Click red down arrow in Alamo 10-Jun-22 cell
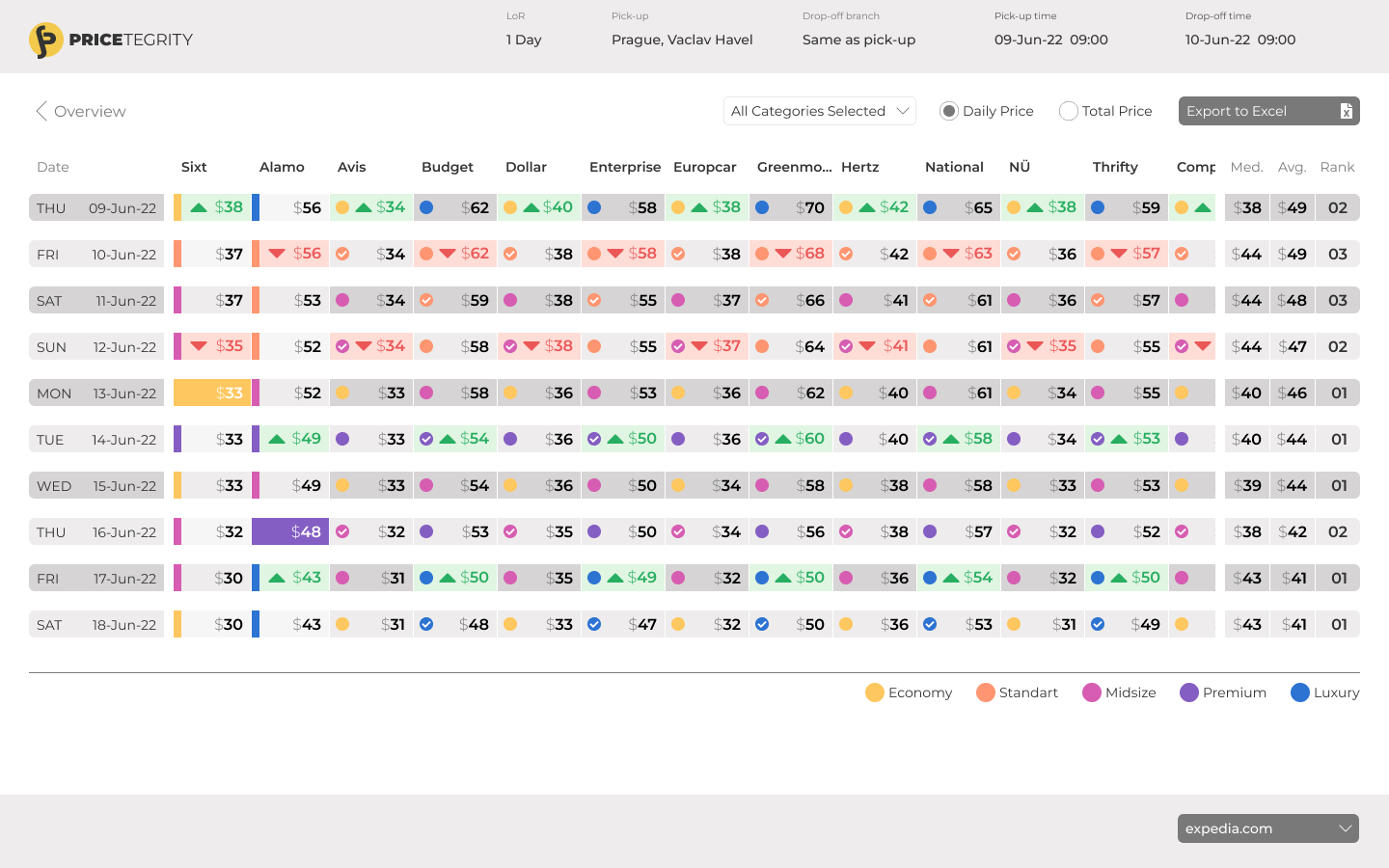The height and width of the screenshot is (868, 1389). click(277, 254)
